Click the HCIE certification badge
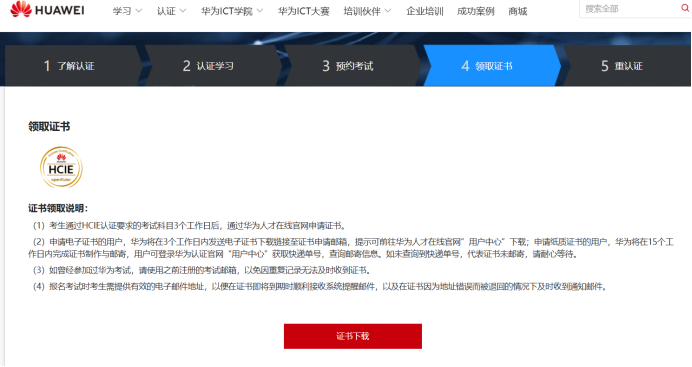The width and height of the screenshot is (692, 367). (x=61, y=168)
